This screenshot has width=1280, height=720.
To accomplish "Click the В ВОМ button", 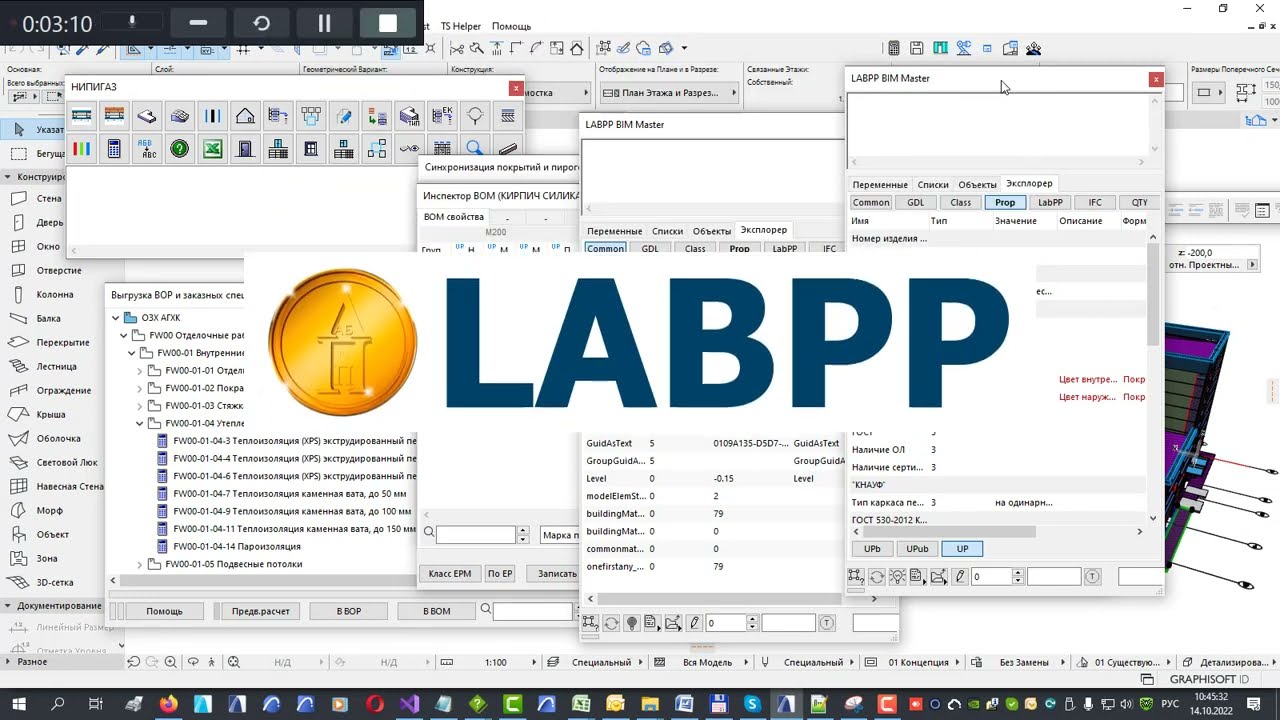I will coord(436,611).
